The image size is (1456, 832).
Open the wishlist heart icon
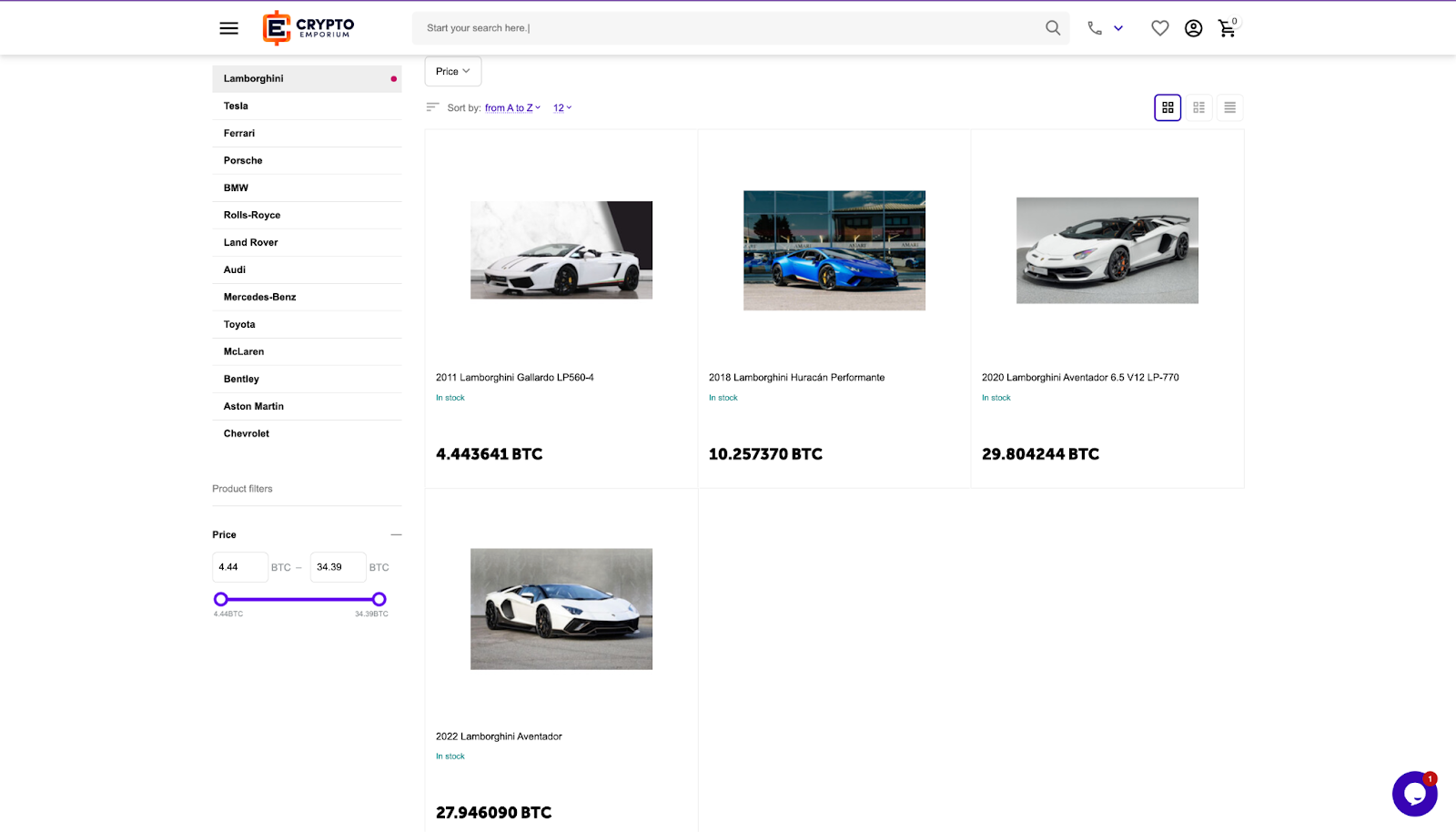click(1159, 28)
